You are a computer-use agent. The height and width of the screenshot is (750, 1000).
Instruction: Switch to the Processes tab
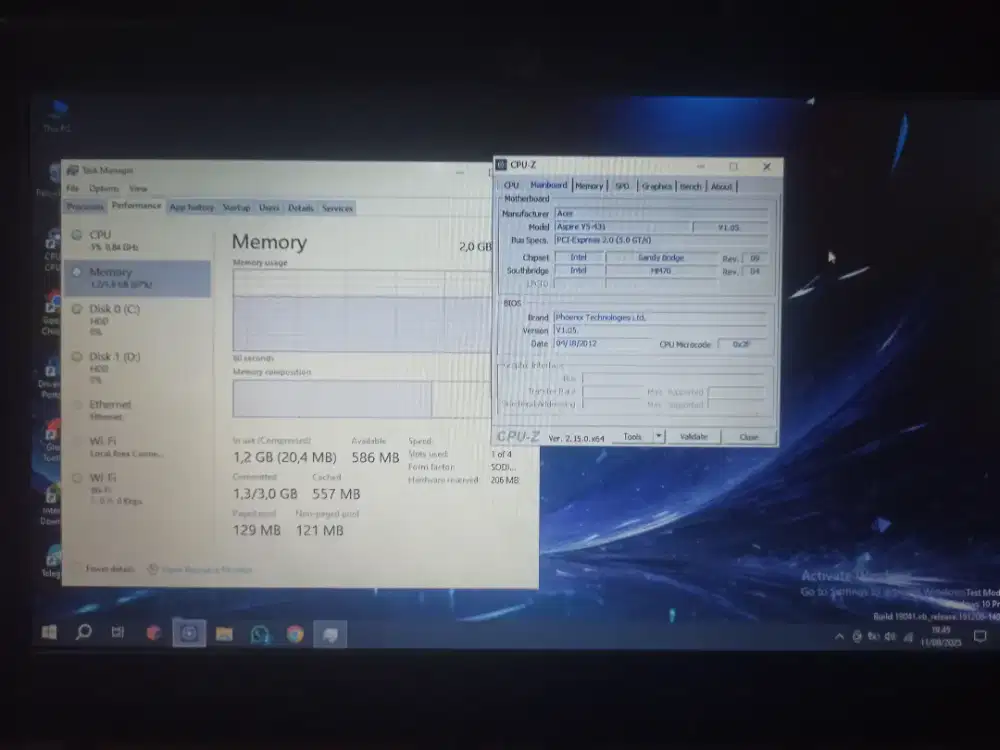(85, 207)
